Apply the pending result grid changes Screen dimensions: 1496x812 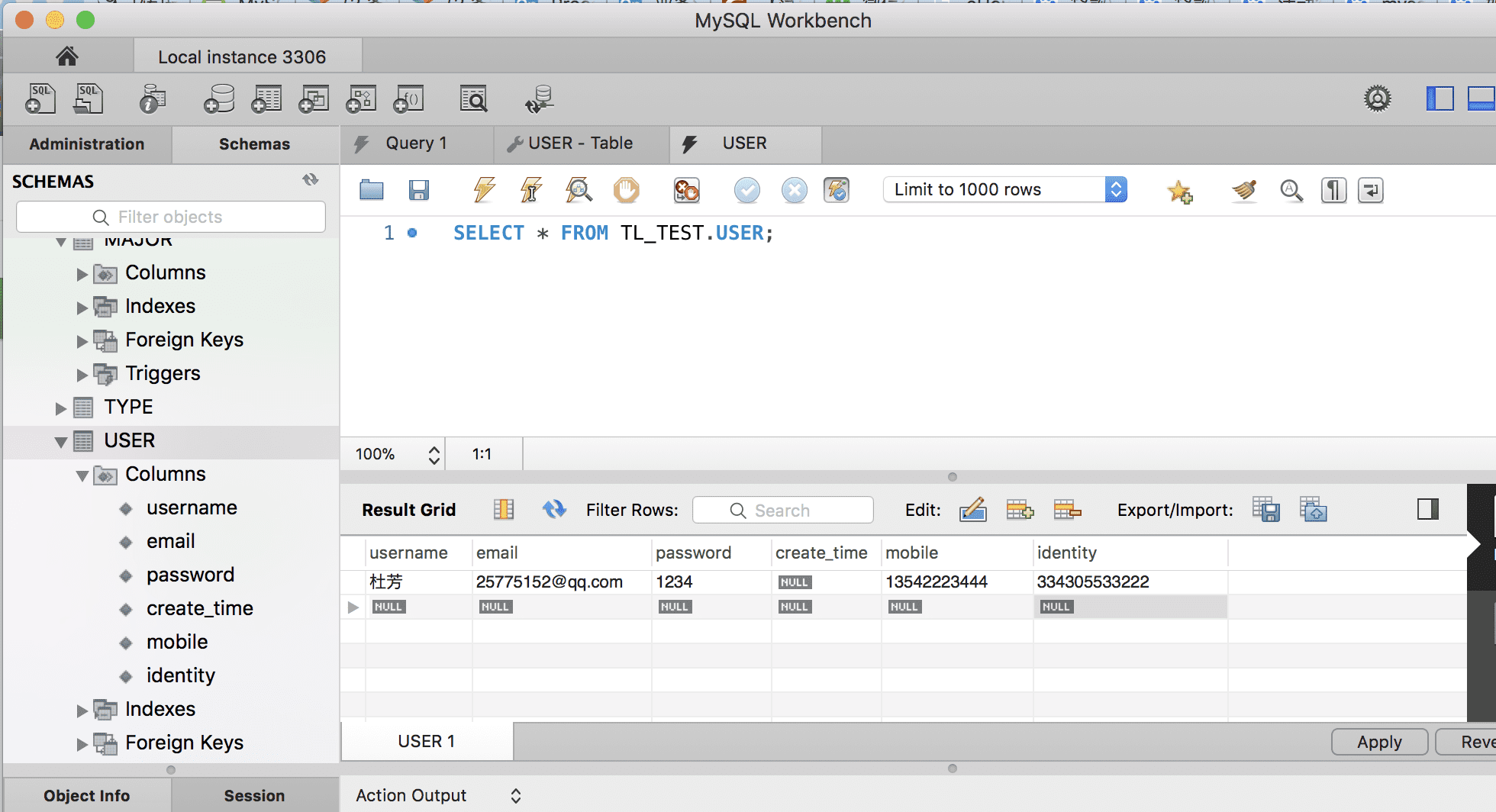[x=1378, y=741]
